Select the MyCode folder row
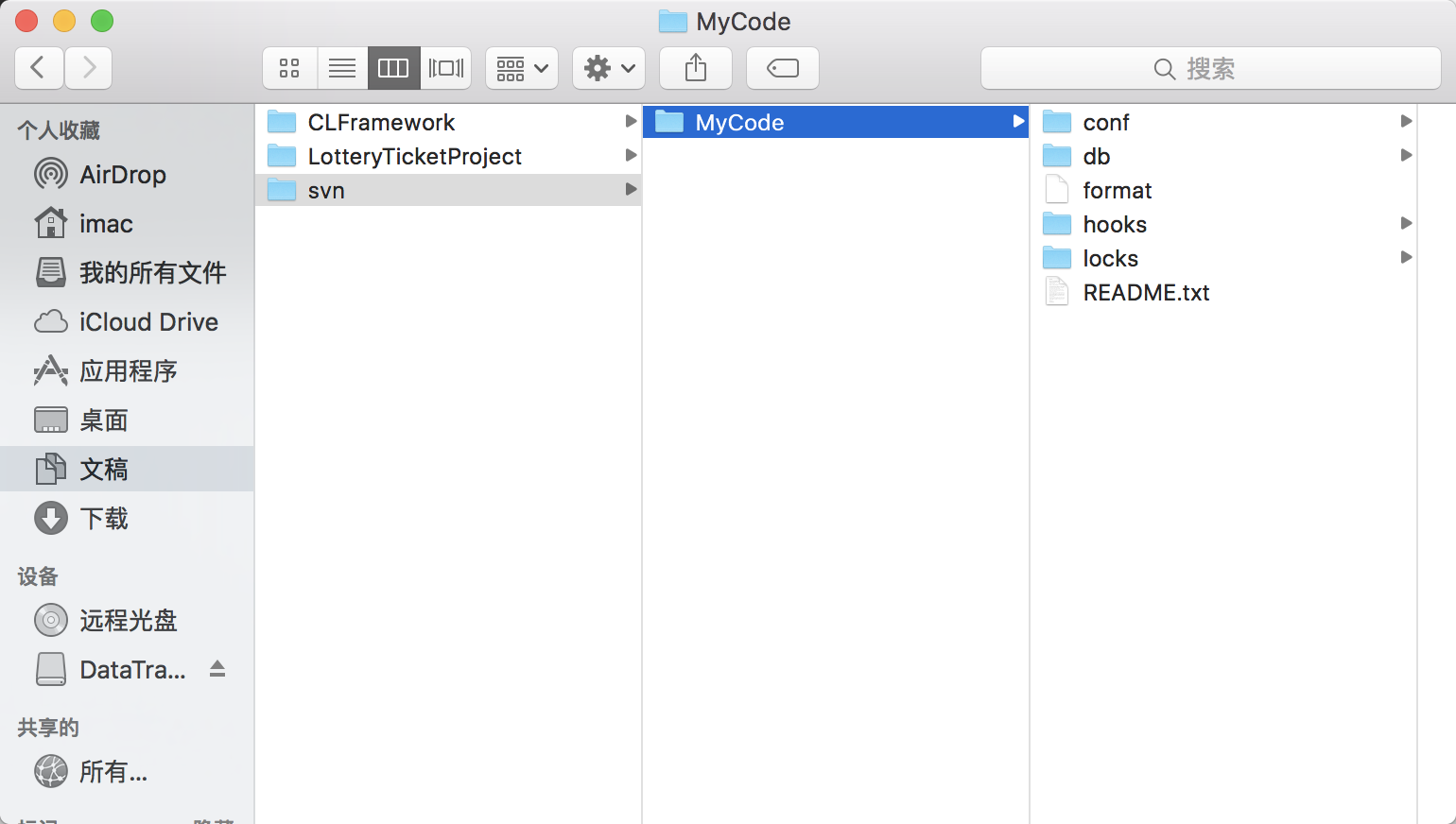 click(836, 122)
